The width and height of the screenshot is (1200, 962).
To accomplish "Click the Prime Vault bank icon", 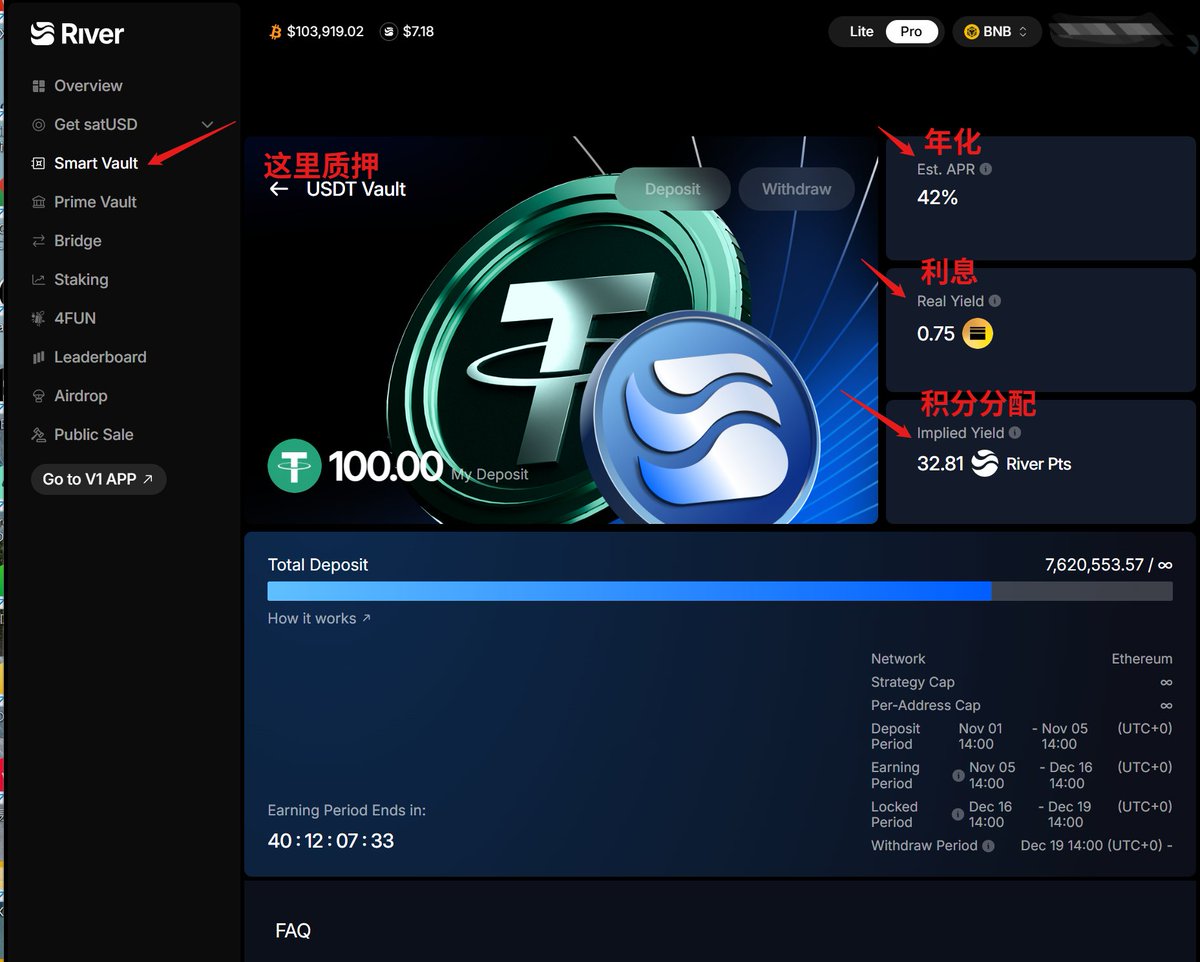I will pyautogui.click(x=39, y=202).
